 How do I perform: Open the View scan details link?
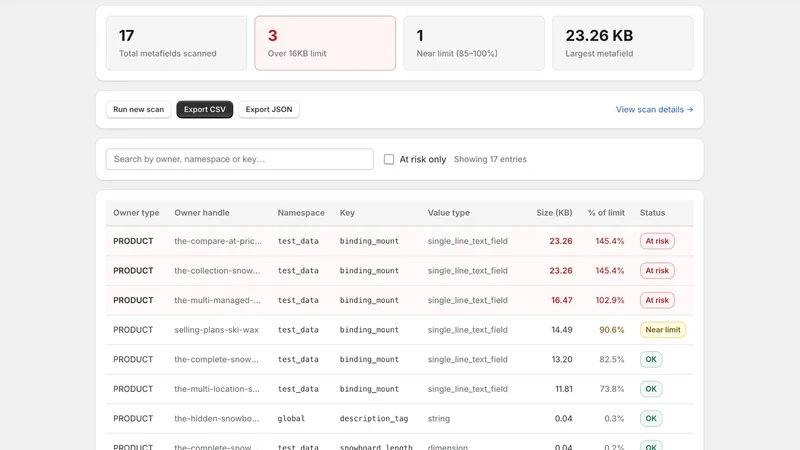(x=654, y=109)
